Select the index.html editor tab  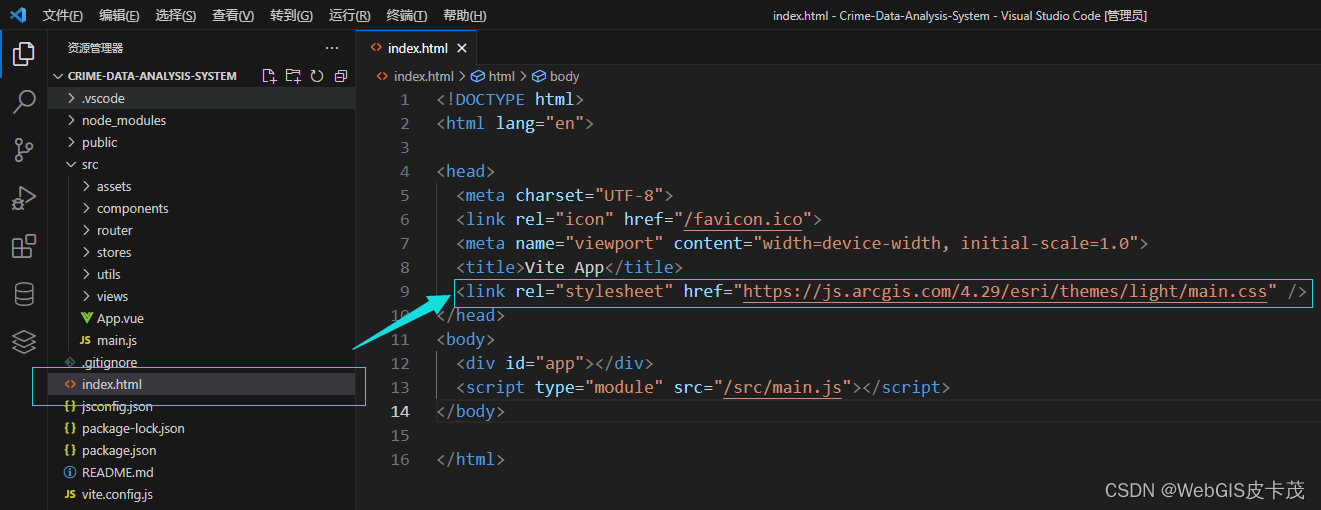pyautogui.click(x=417, y=48)
